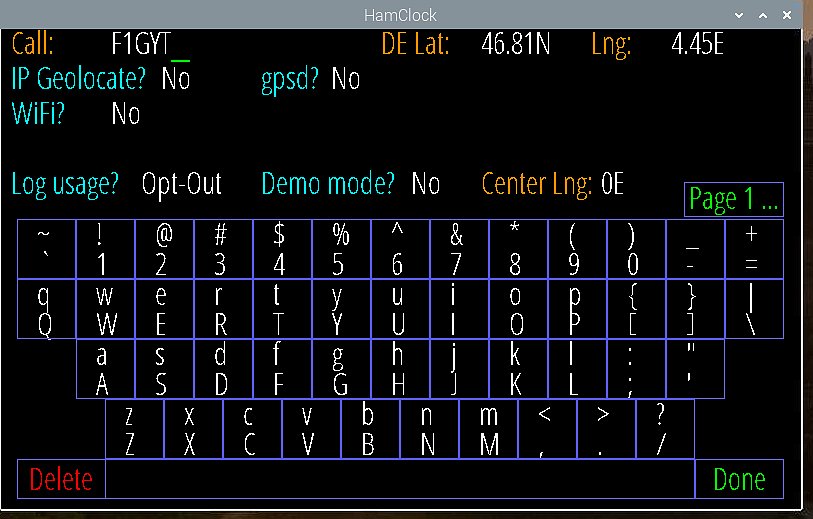Tap the 1 / exclamation key
The width and height of the screenshot is (813, 519).
[106, 249]
